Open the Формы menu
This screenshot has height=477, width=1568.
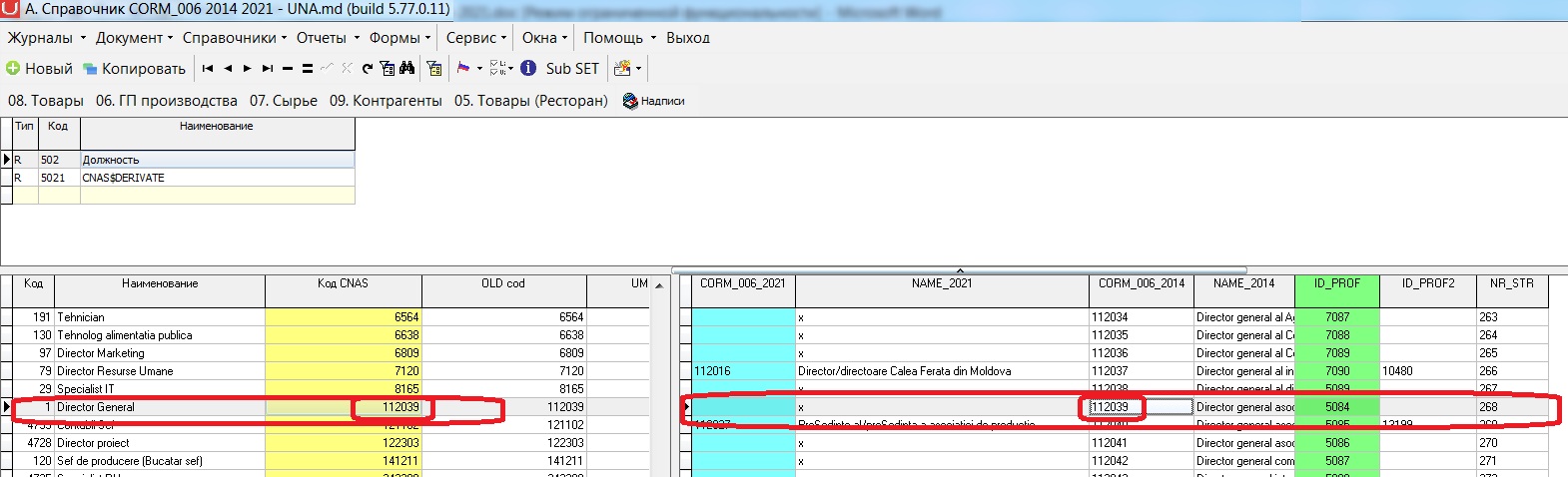coord(399,38)
